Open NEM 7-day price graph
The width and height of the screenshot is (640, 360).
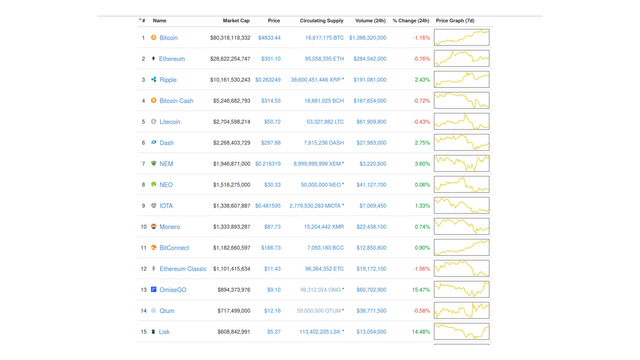(462, 163)
